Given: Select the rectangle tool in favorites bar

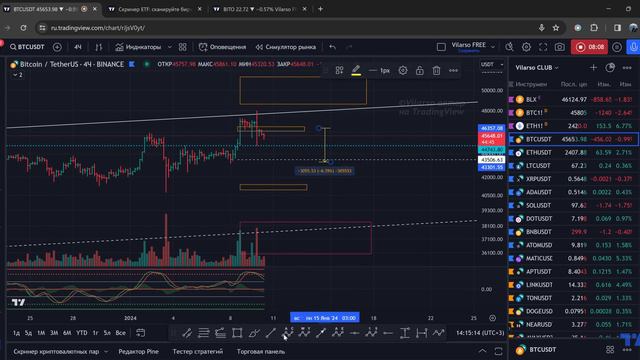Looking at the screenshot, I should pos(237,333).
